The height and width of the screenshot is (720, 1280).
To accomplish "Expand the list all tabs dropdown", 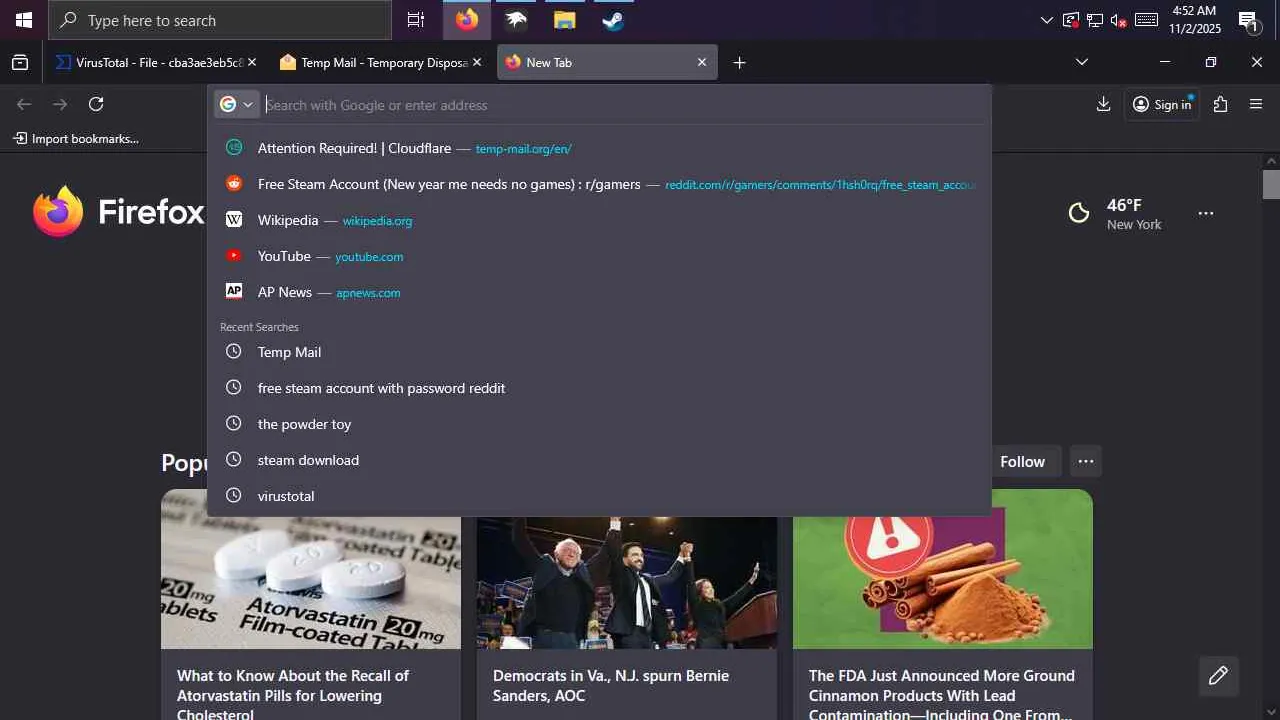I will (1082, 62).
